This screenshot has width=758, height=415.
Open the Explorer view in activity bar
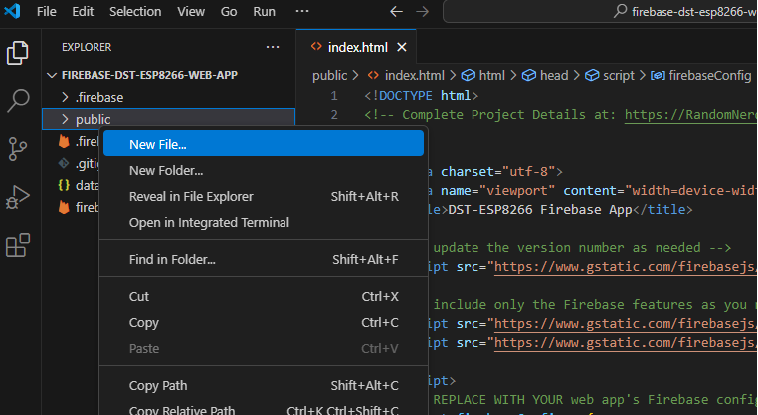point(18,53)
